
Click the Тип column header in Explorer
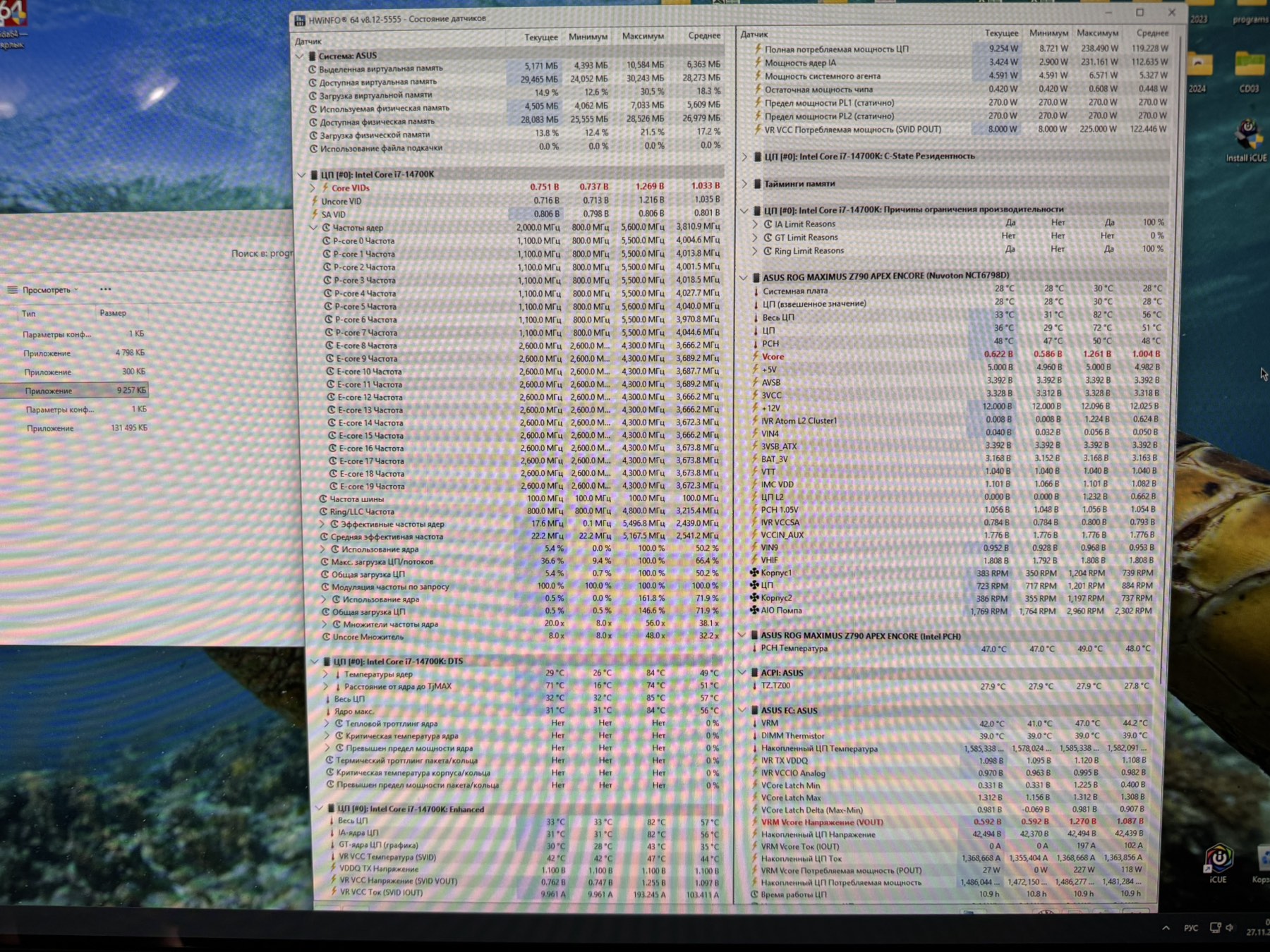[28, 314]
